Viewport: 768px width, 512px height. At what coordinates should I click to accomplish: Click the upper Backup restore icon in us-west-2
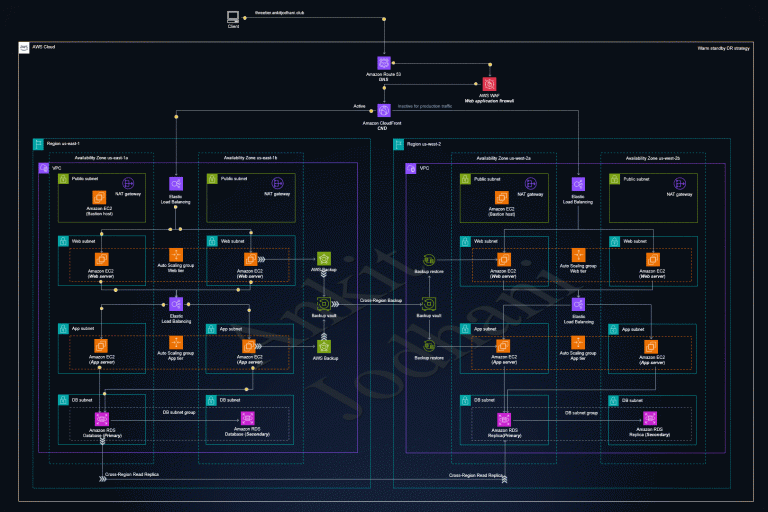[x=429, y=260]
